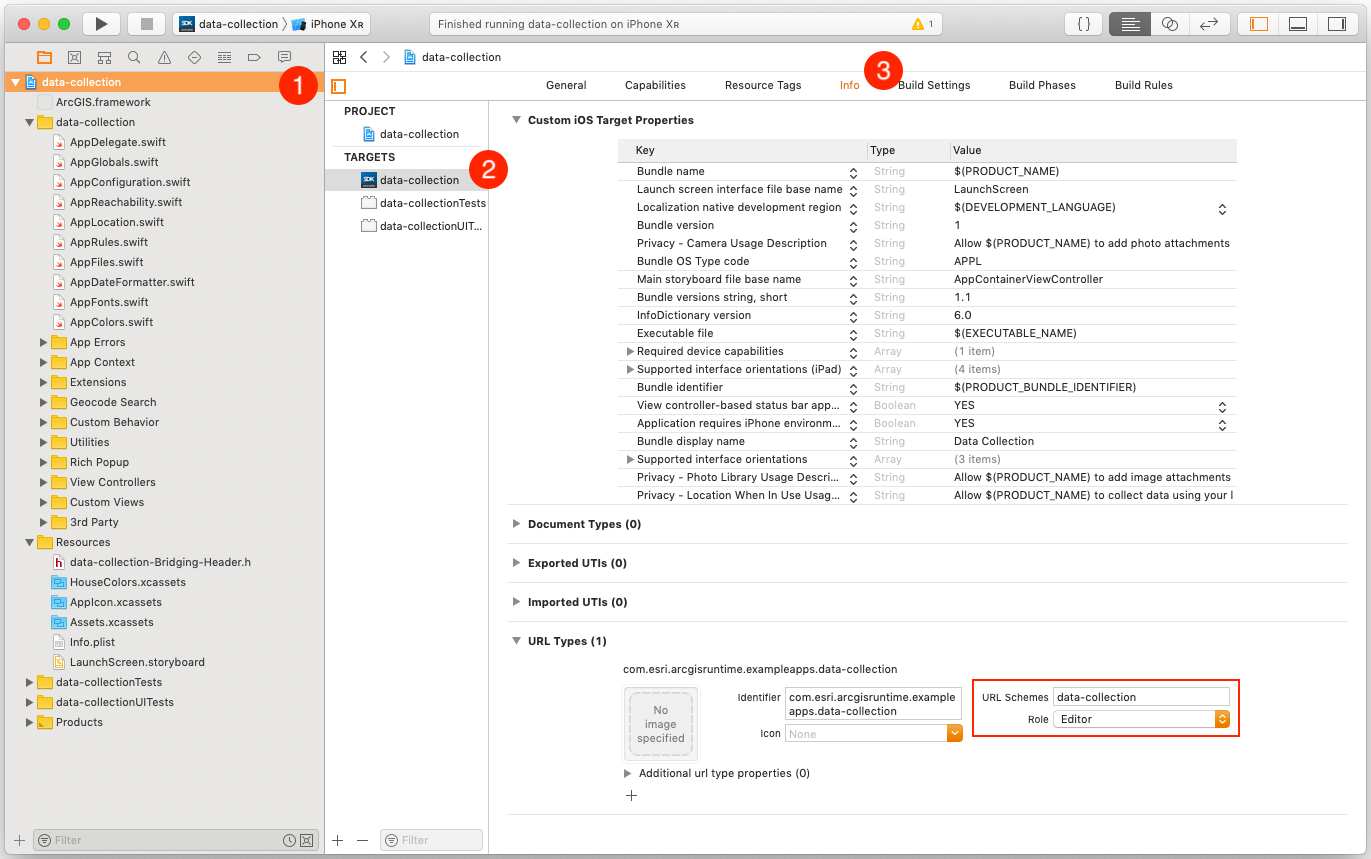
Task: Show only source-controlled files filter
Action: point(306,840)
